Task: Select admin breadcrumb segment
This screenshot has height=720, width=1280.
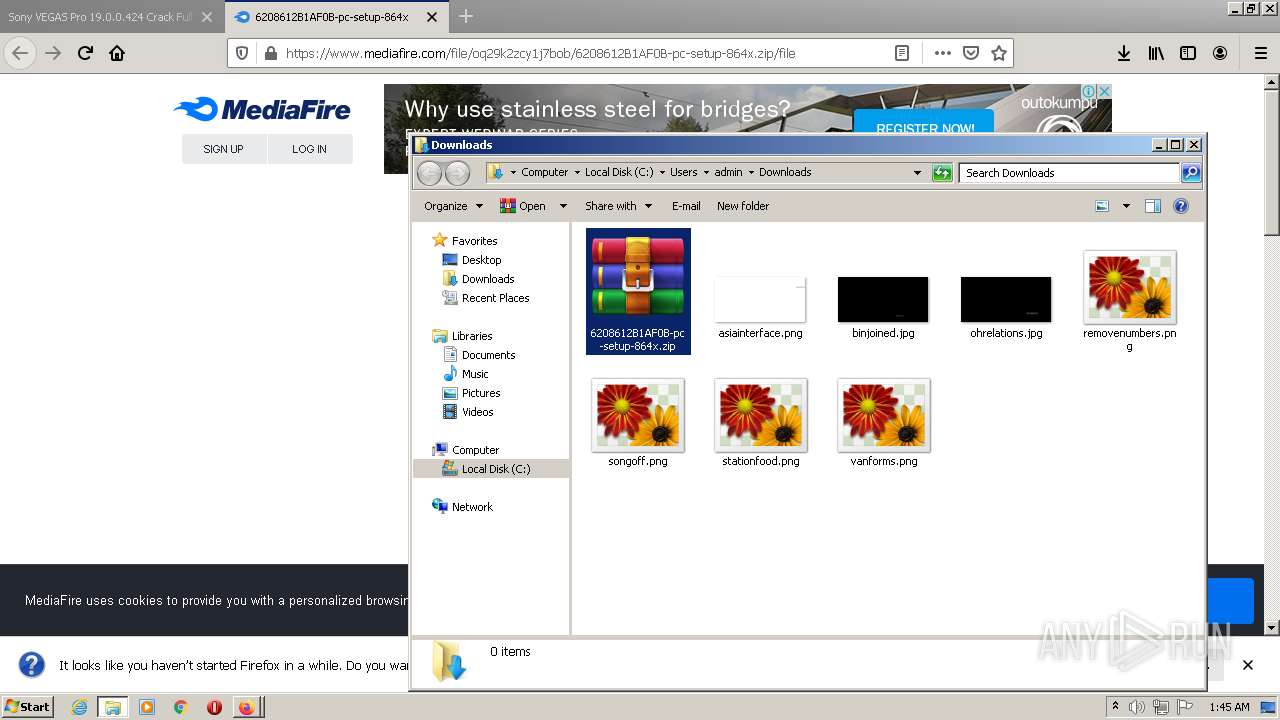Action: (728, 172)
